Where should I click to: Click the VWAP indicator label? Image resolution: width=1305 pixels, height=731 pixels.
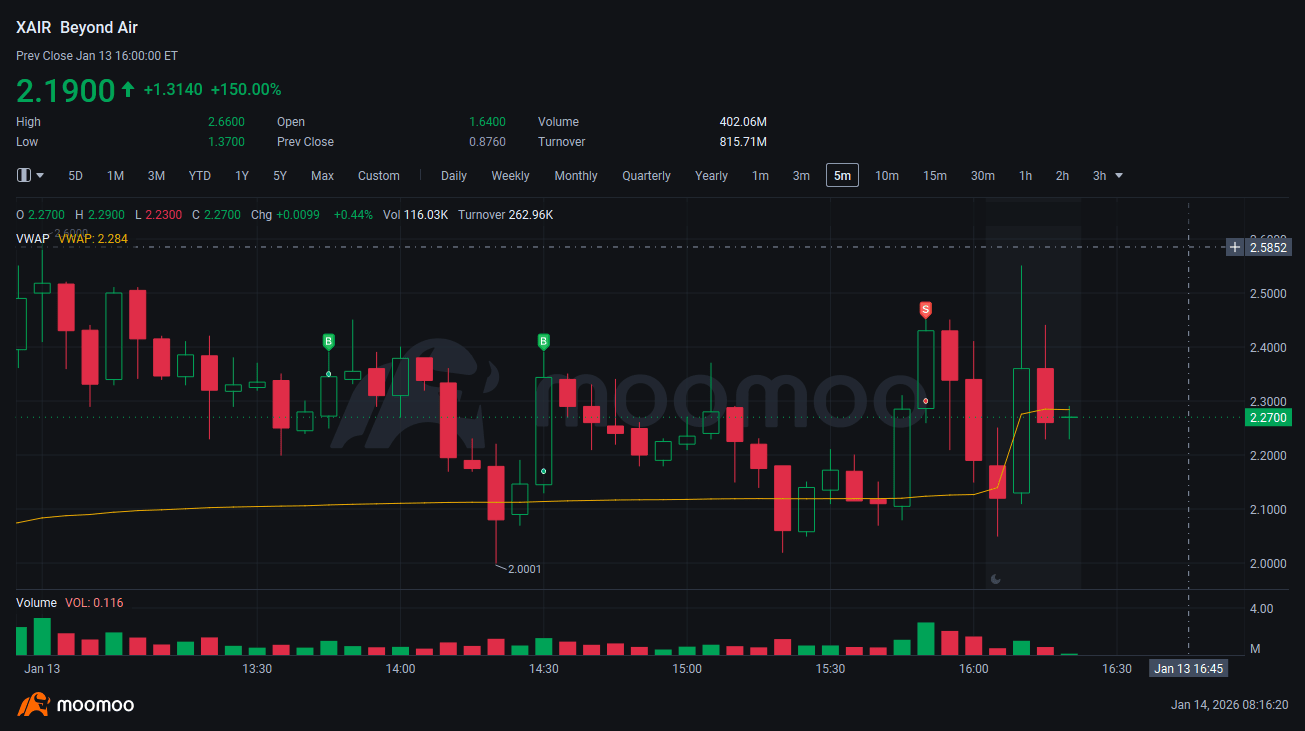pyautogui.click(x=33, y=238)
